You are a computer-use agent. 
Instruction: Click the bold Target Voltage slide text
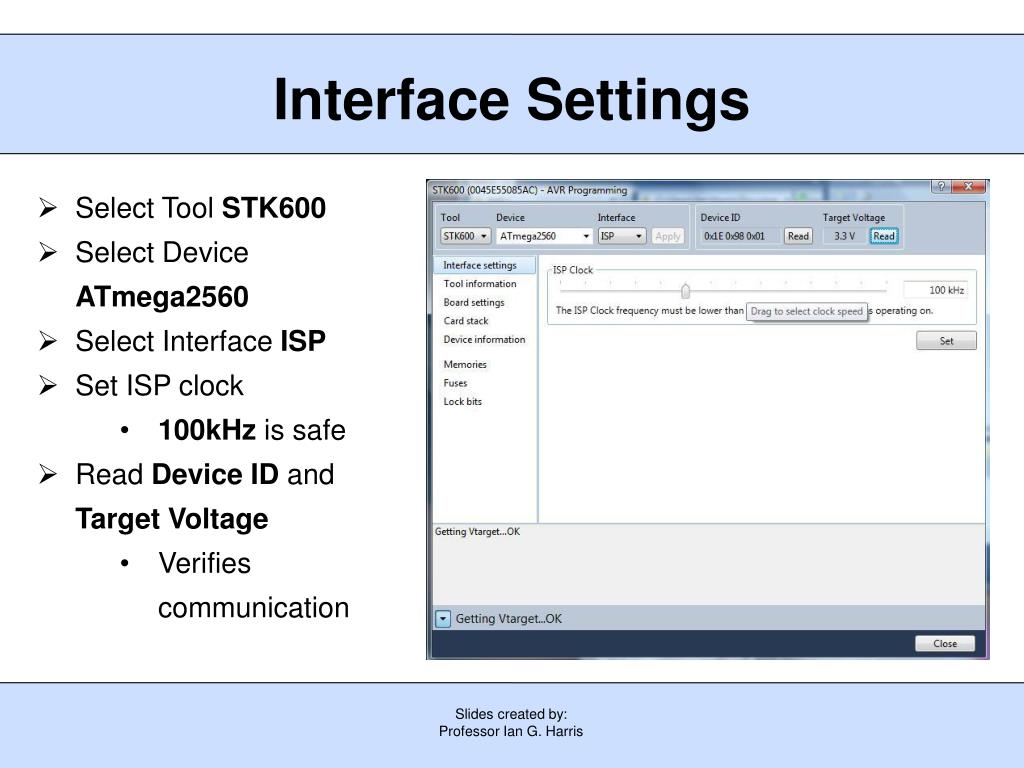point(172,519)
